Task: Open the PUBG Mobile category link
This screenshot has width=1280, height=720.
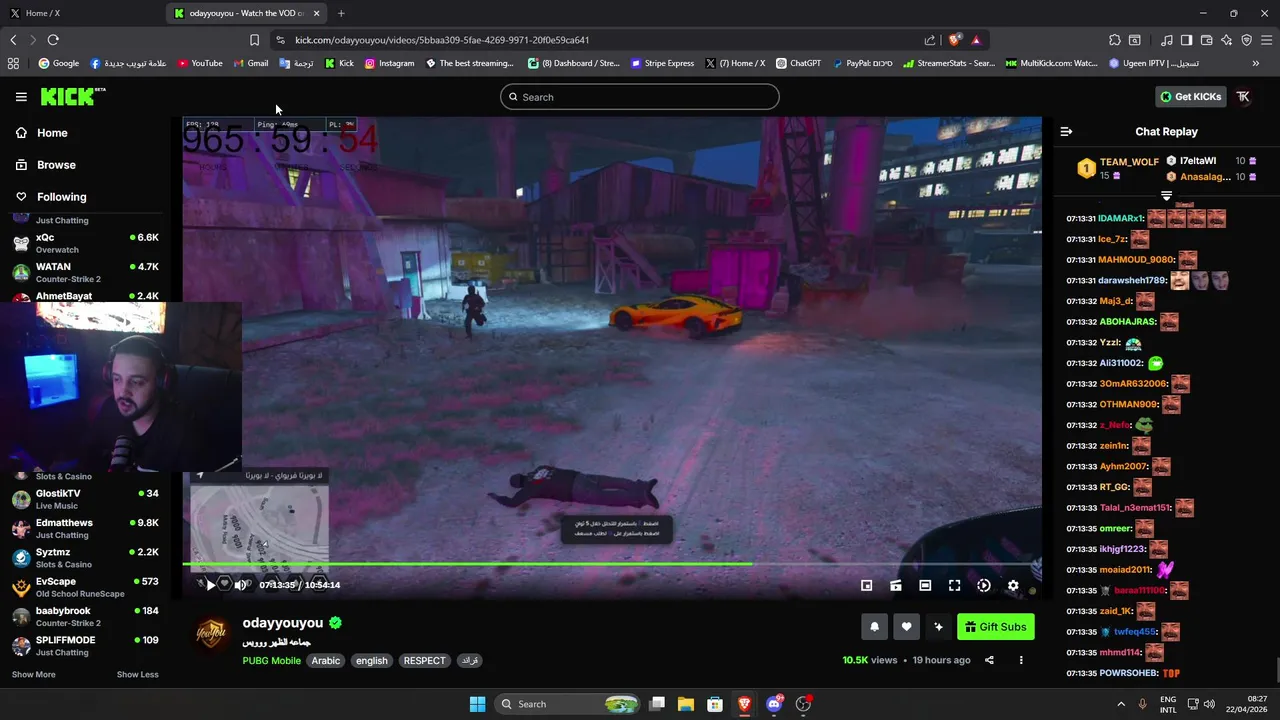Action: click(x=271, y=661)
